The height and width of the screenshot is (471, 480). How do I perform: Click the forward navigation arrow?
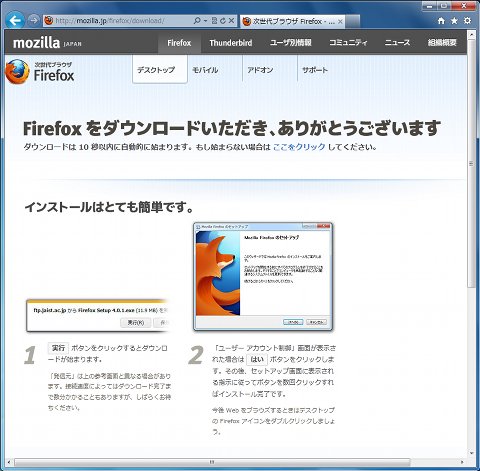[x=33, y=20]
